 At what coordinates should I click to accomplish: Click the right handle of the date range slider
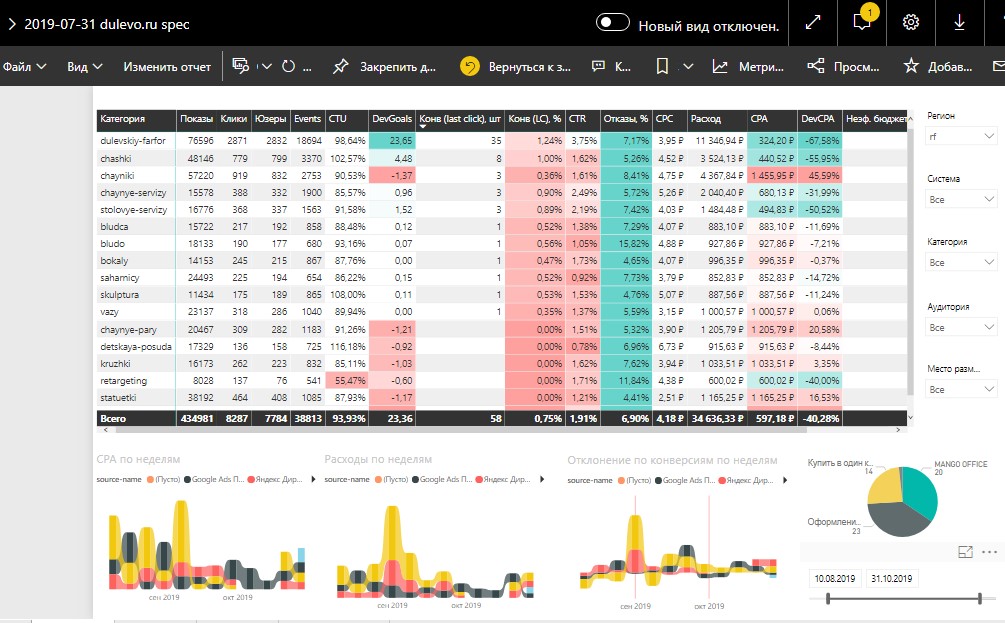(979, 599)
